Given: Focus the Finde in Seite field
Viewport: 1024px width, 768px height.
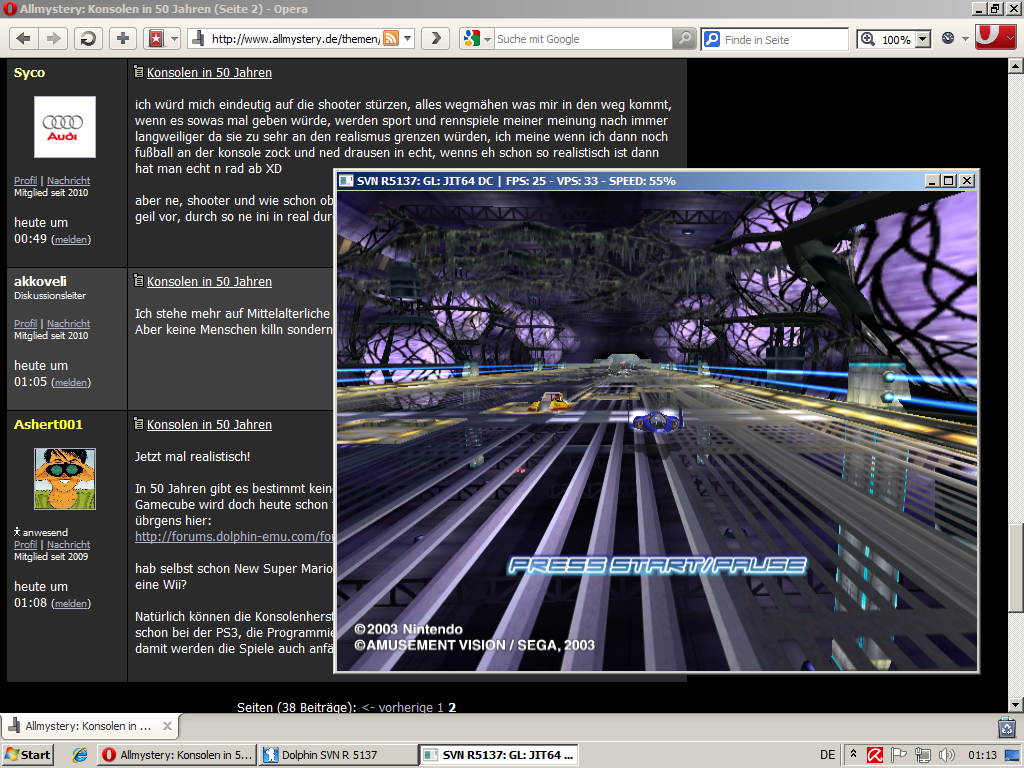Looking at the screenshot, I should (775, 39).
